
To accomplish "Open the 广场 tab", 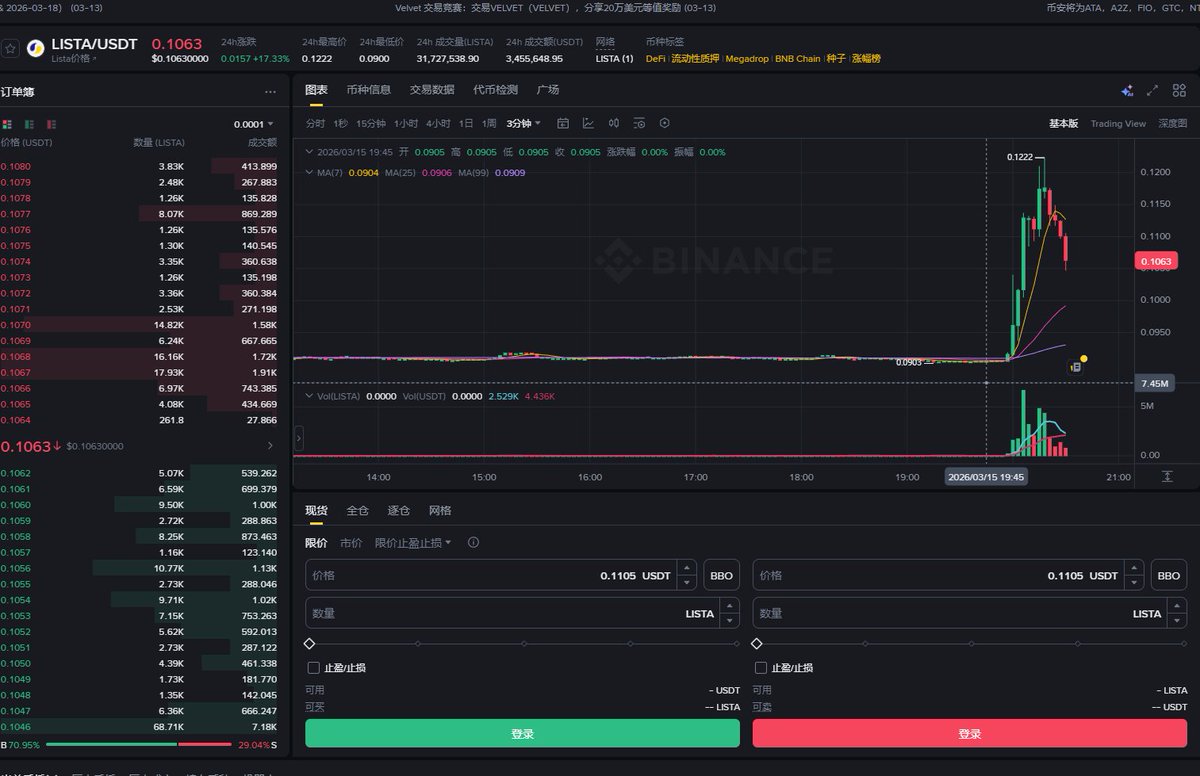I will pyautogui.click(x=548, y=89).
